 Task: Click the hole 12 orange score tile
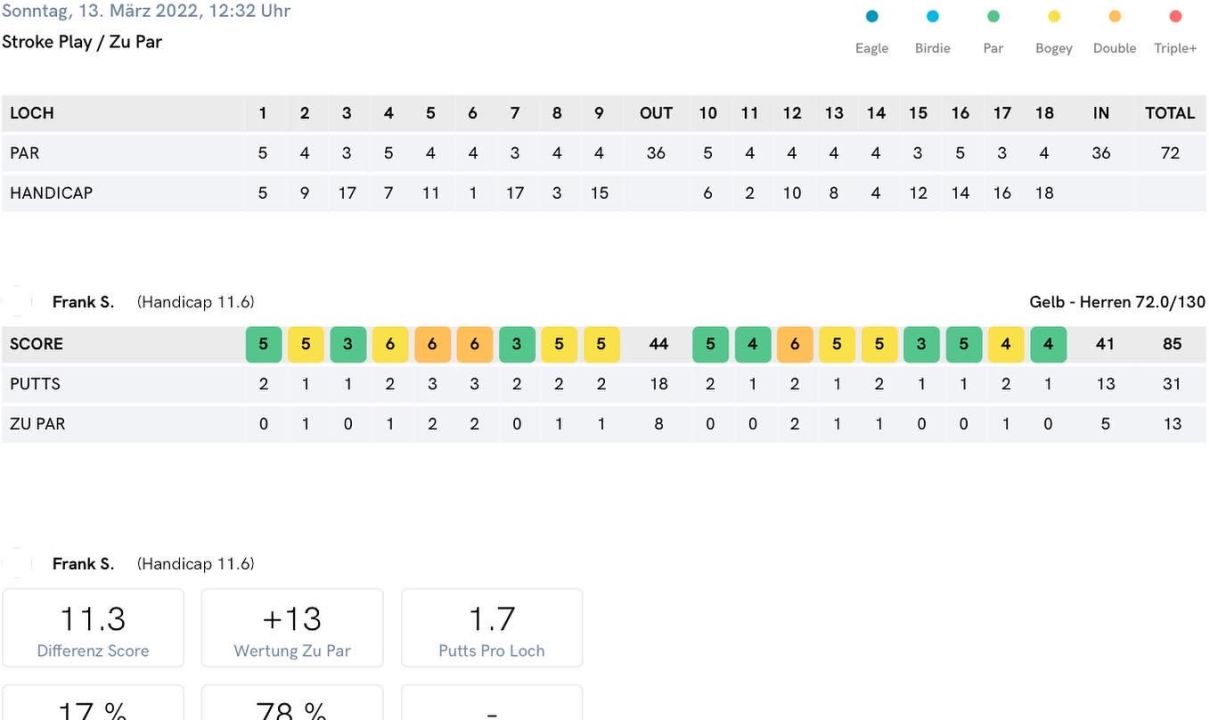(792, 344)
